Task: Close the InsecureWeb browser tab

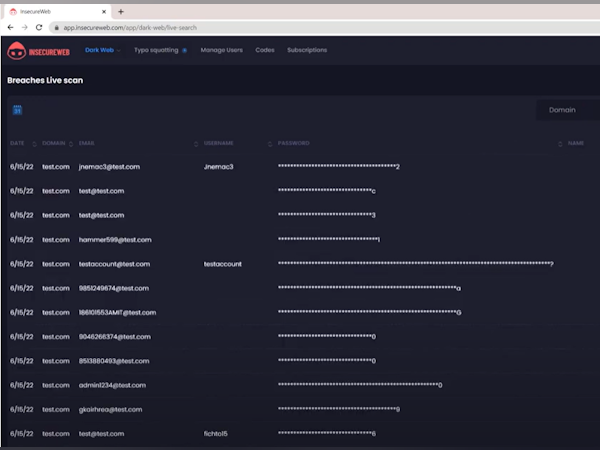Action: point(104,12)
